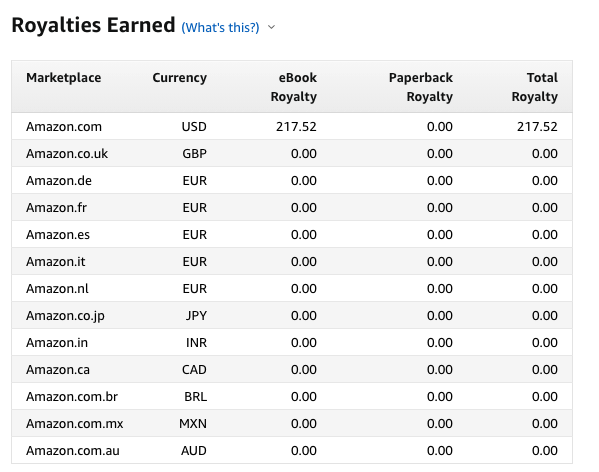Select the Amazon.com.au marketplace row
This screenshot has height=472, width=599.
[292, 451]
